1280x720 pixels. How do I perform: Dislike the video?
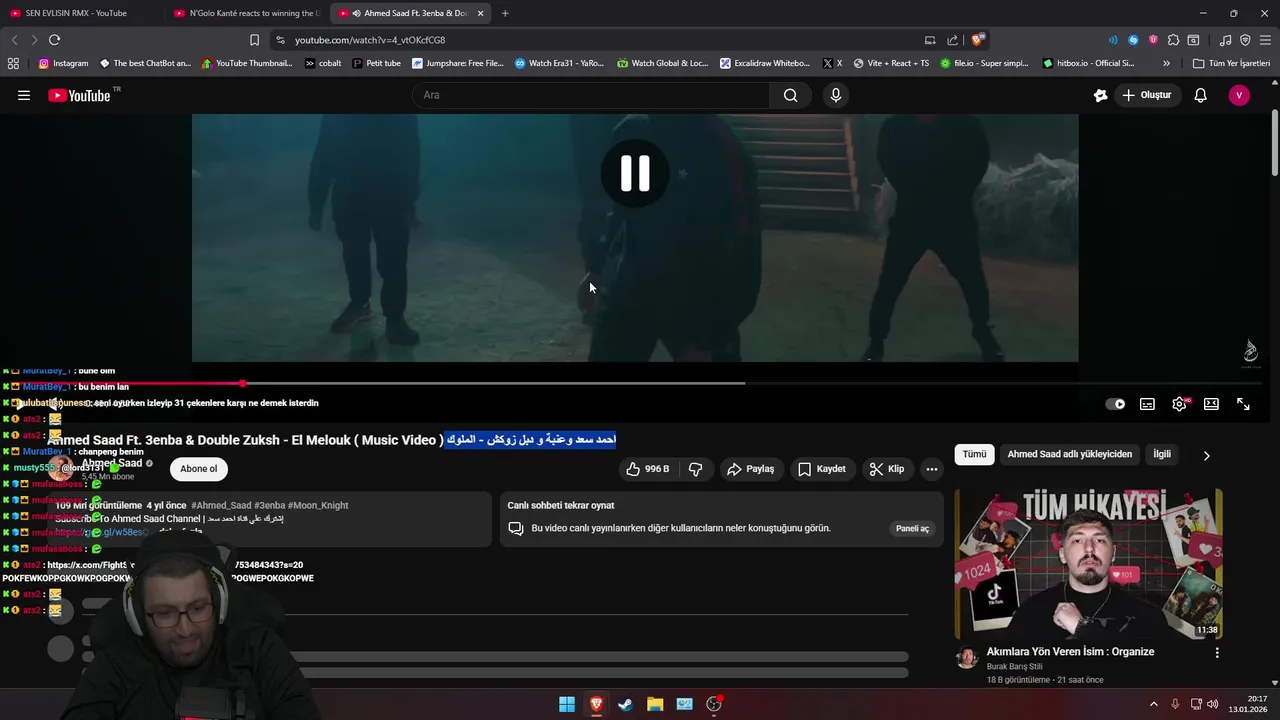696,469
